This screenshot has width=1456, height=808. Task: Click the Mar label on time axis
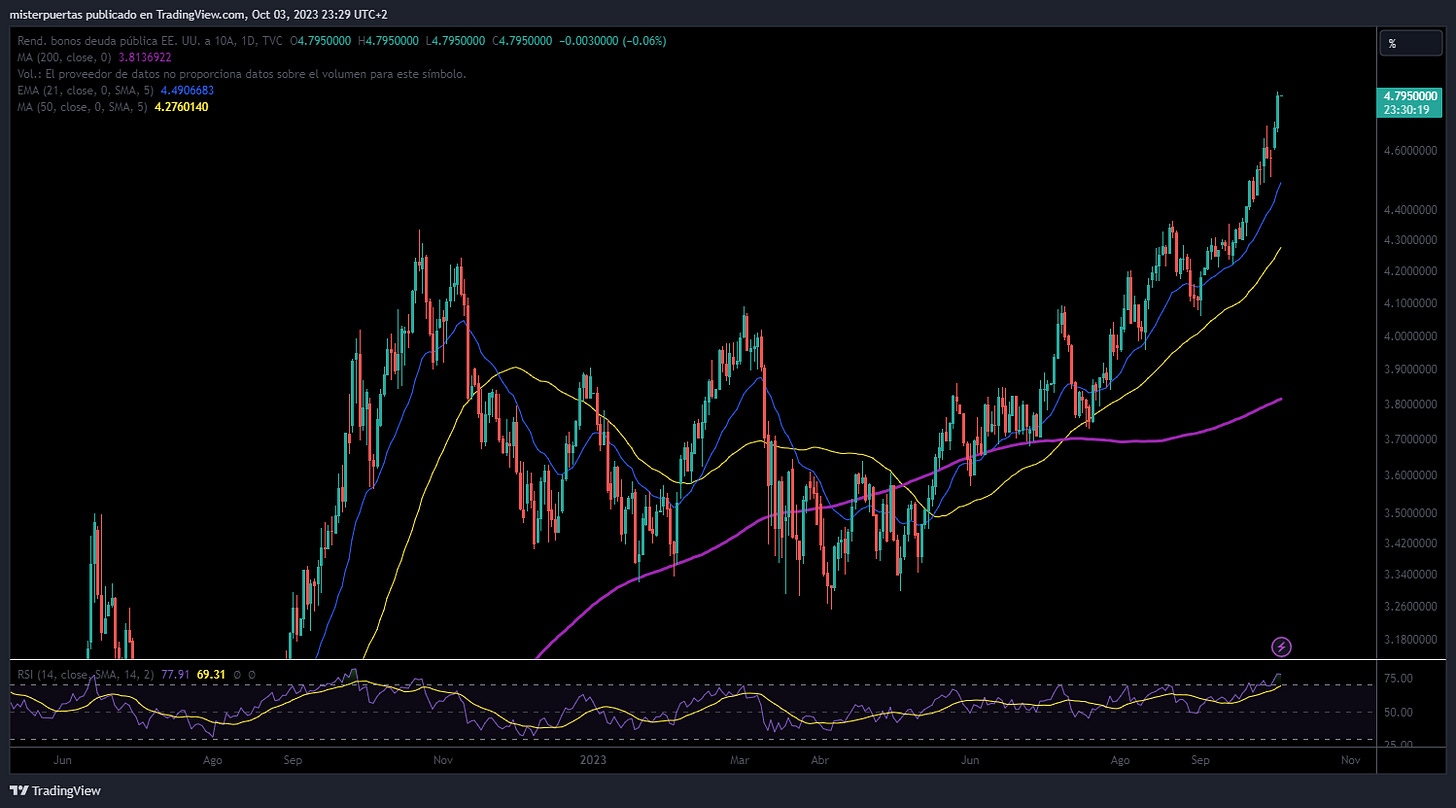click(740, 761)
